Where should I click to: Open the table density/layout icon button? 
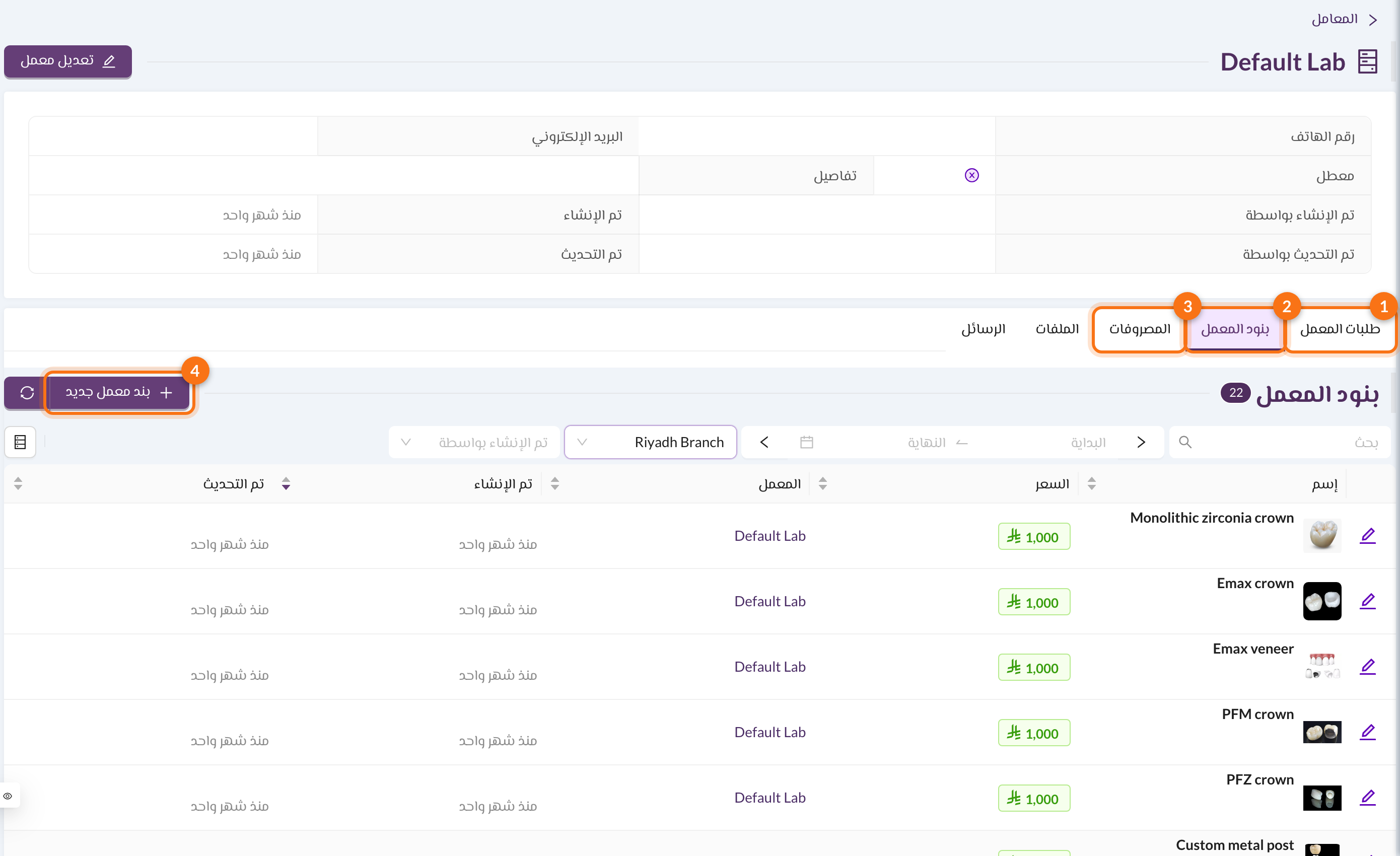[x=21, y=442]
